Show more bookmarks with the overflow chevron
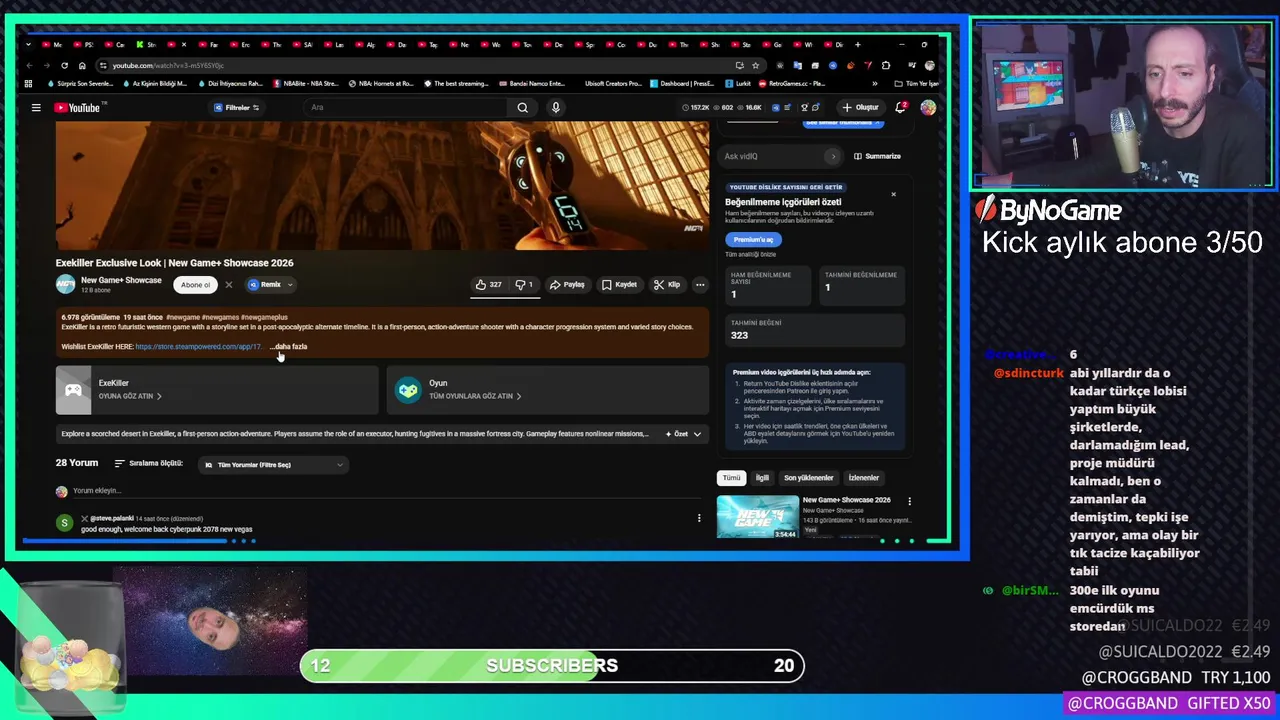Screen dimensions: 1280x720 tap(875, 84)
